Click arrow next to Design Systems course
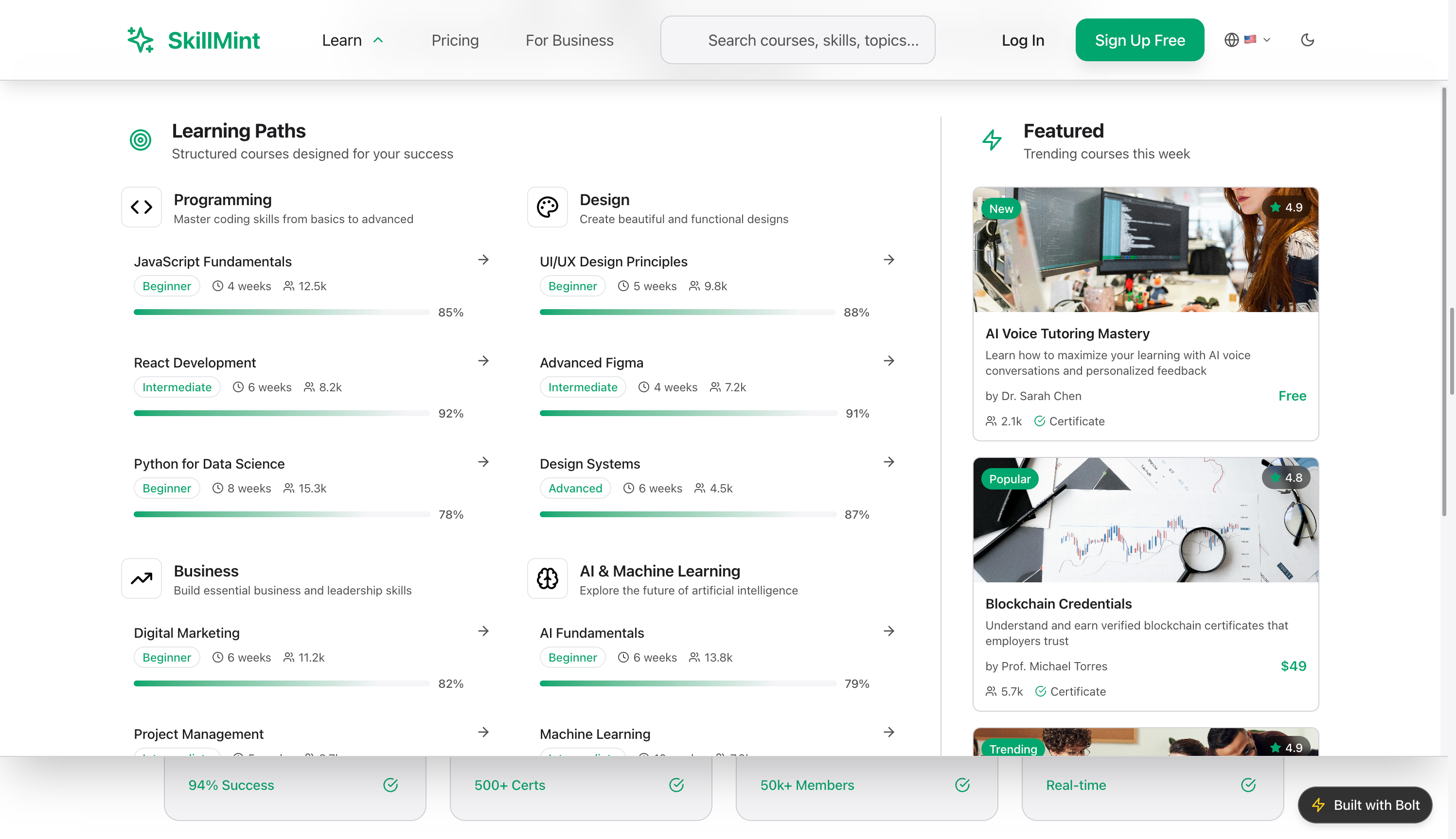 tap(888, 462)
